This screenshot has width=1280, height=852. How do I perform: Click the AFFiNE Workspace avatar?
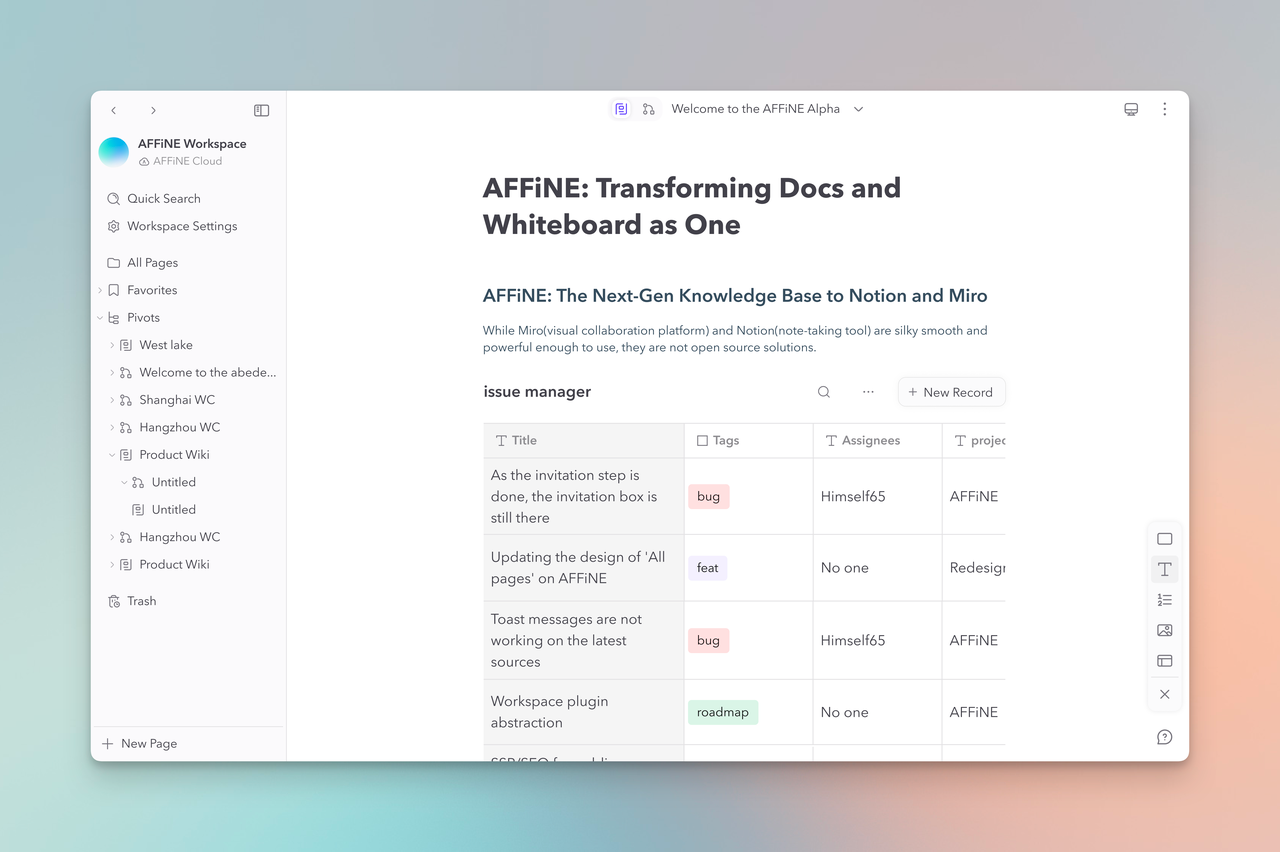click(x=114, y=152)
